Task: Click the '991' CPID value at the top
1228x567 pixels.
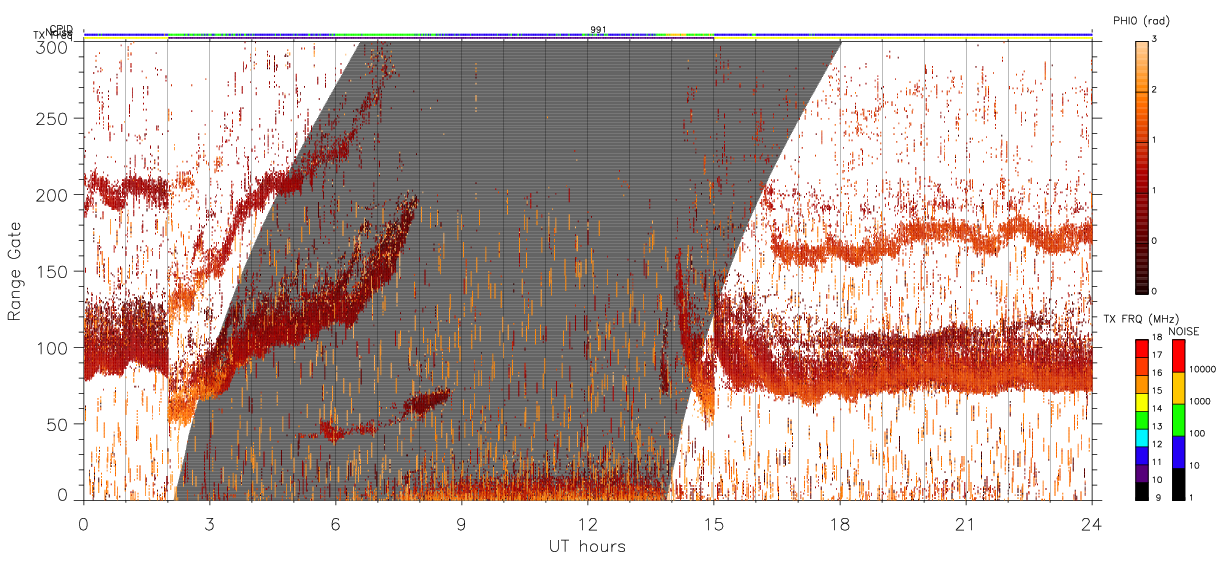Action: point(598,30)
